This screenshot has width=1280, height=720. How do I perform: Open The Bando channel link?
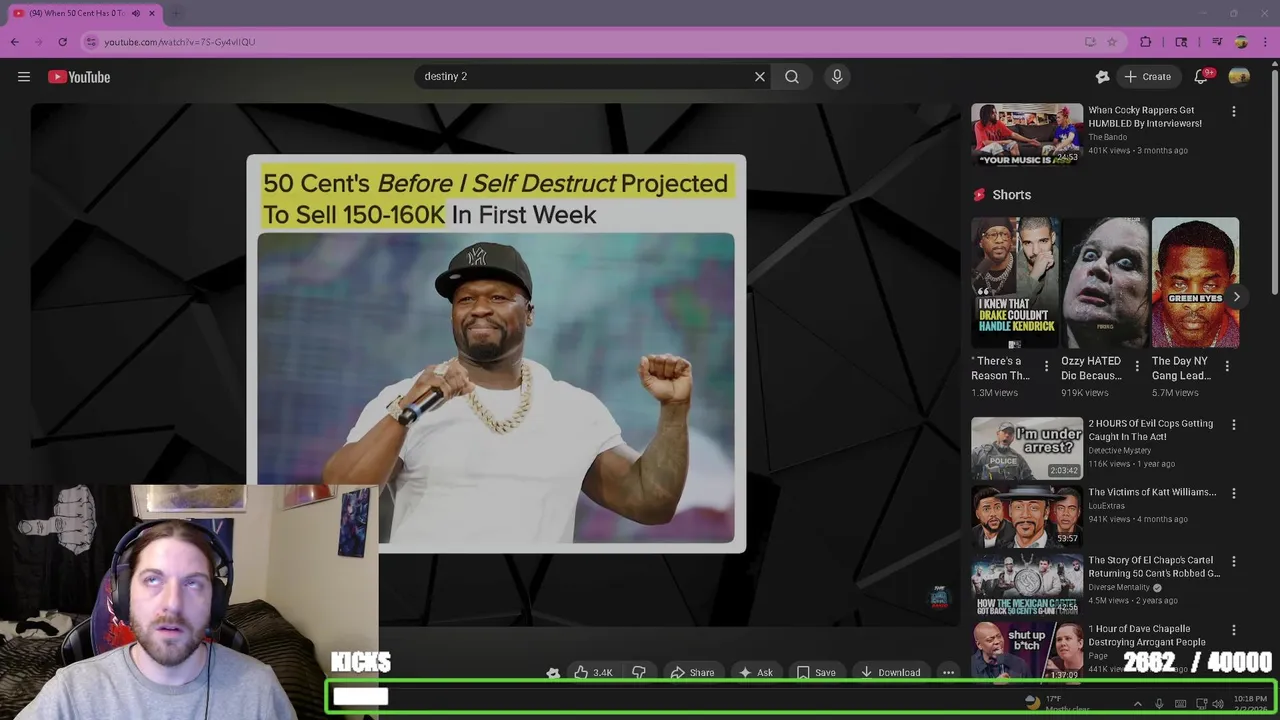coord(1107,137)
